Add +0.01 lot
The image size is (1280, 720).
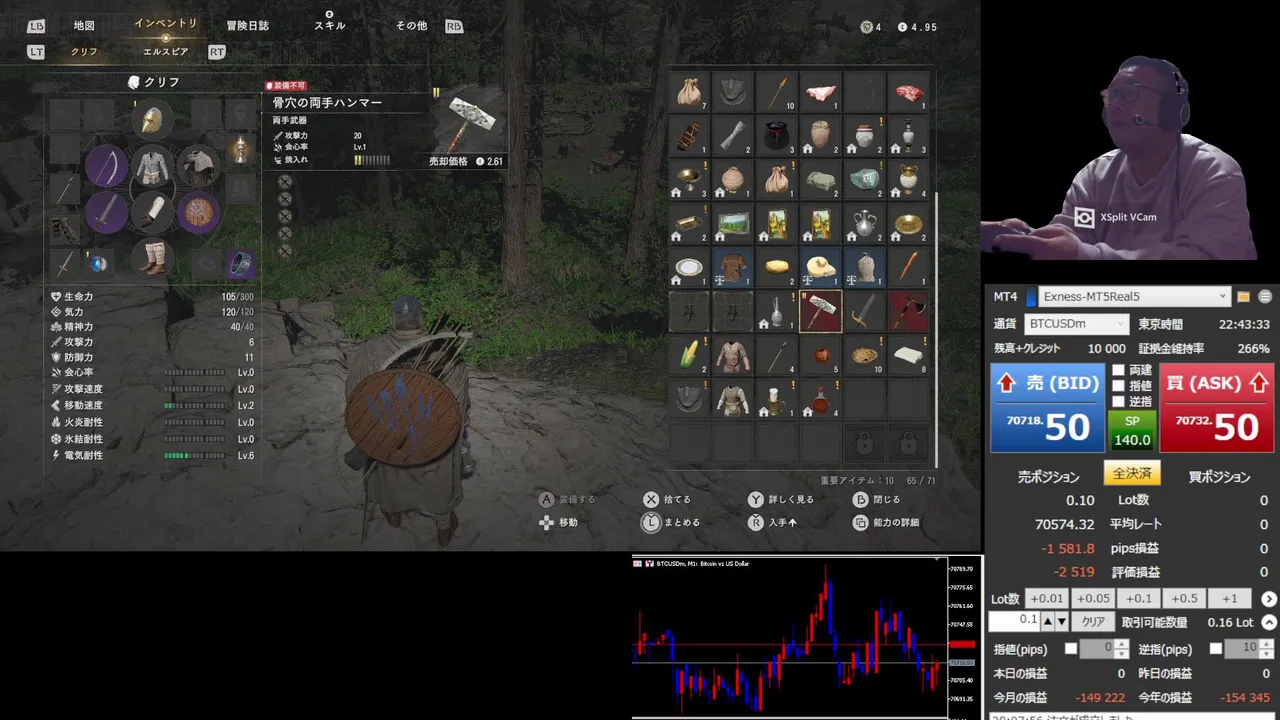pyautogui.click(x=1046, y=599)
